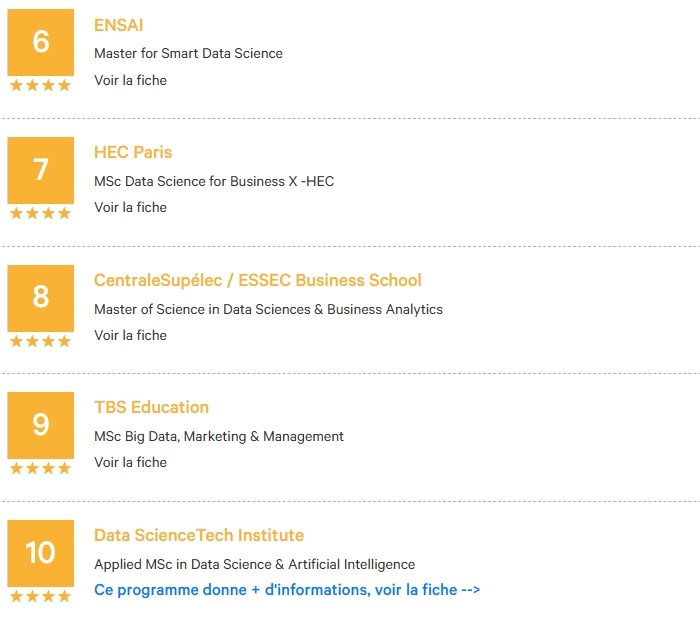Screen dimensions: 700x617
Task: Click the blue 'Ce programme donne + d'informations' link
Action: pos(287,590)
